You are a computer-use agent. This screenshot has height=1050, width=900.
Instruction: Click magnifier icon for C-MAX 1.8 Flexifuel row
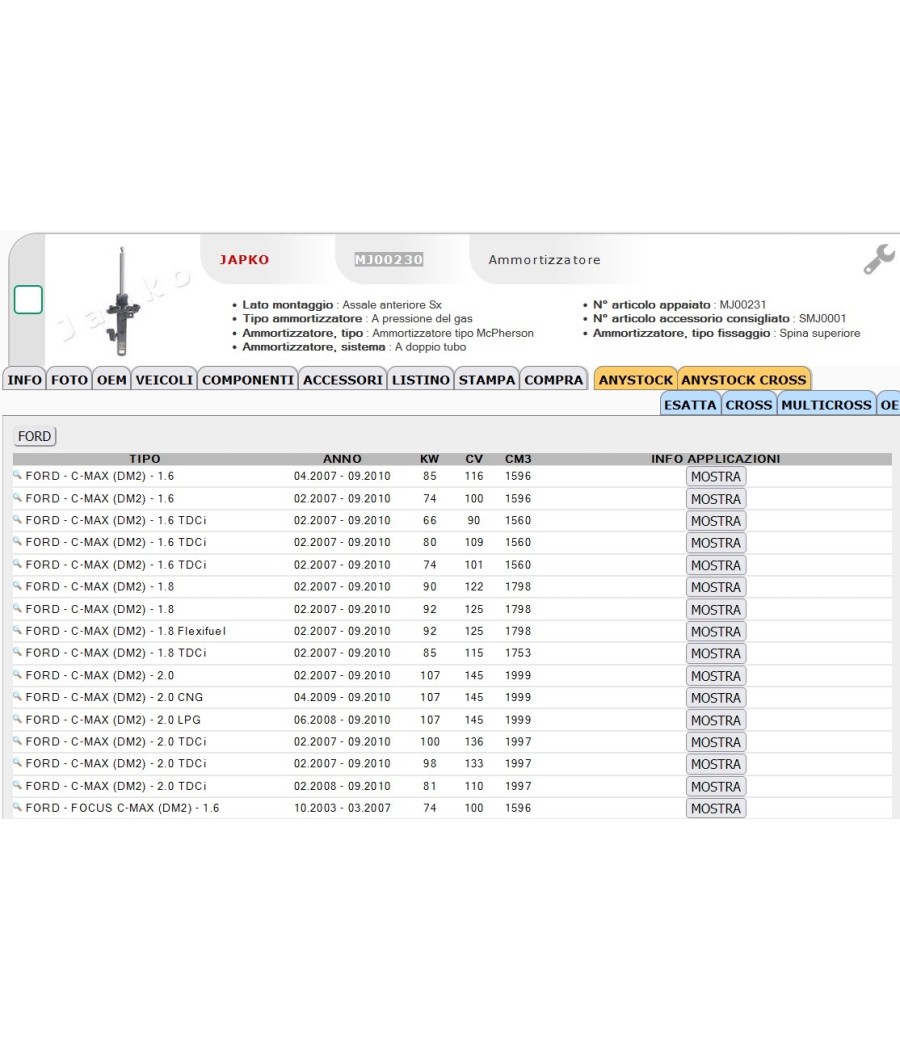[17, 630]
